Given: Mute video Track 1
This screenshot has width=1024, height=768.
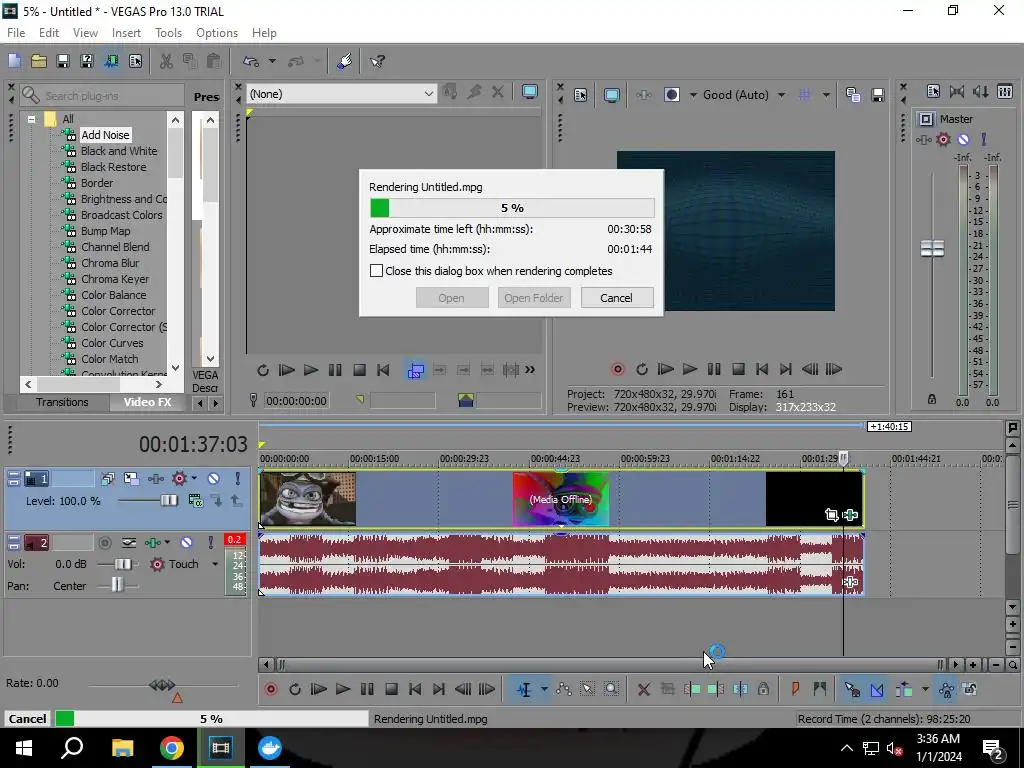Looking at the screenshot, I should pyautogui.click(x=214, y=479).
